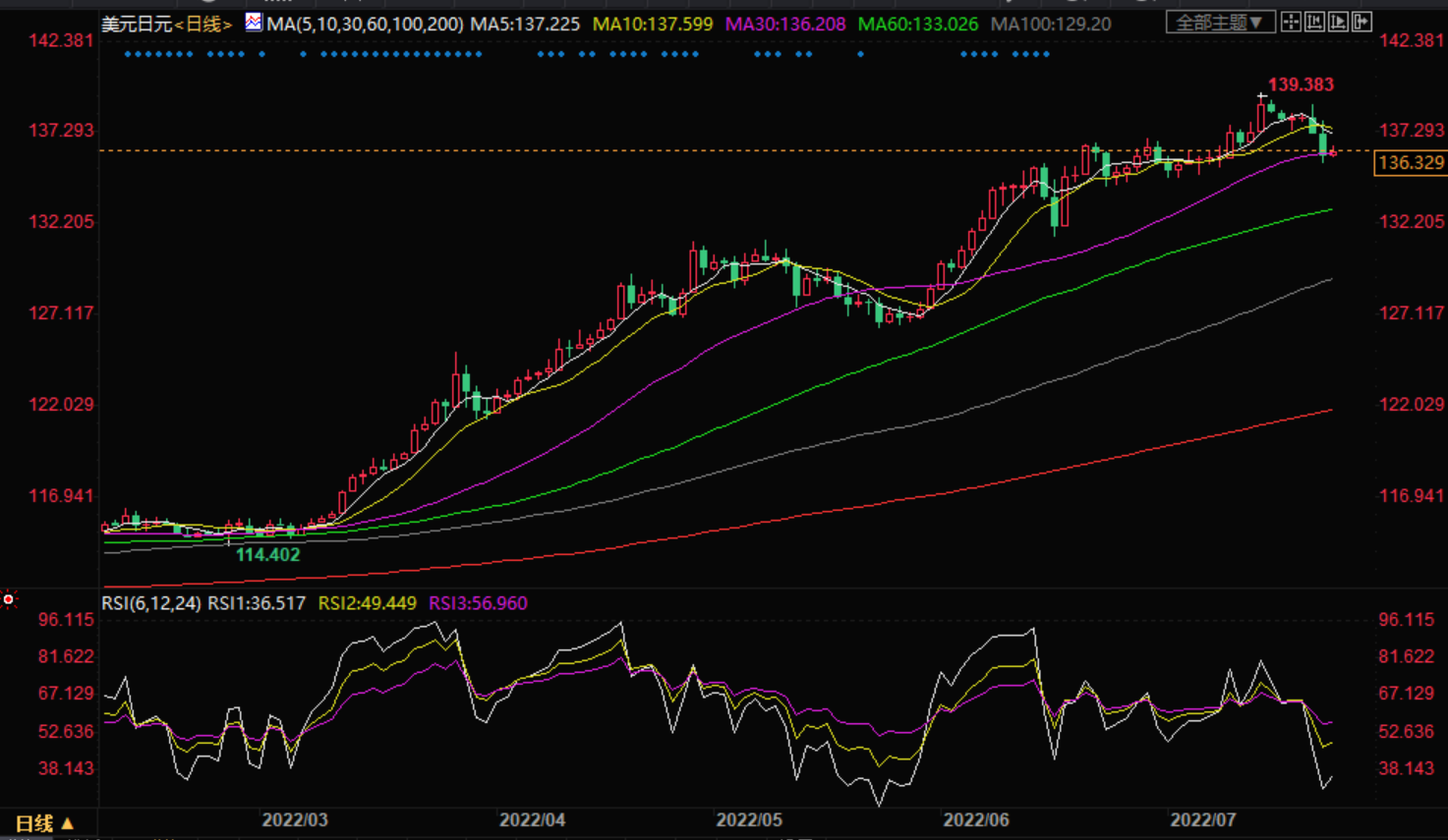Screen dimensions: 1448x840
Task: Click the white cross marker at the 139.383 high
Action: [1261, 96]
